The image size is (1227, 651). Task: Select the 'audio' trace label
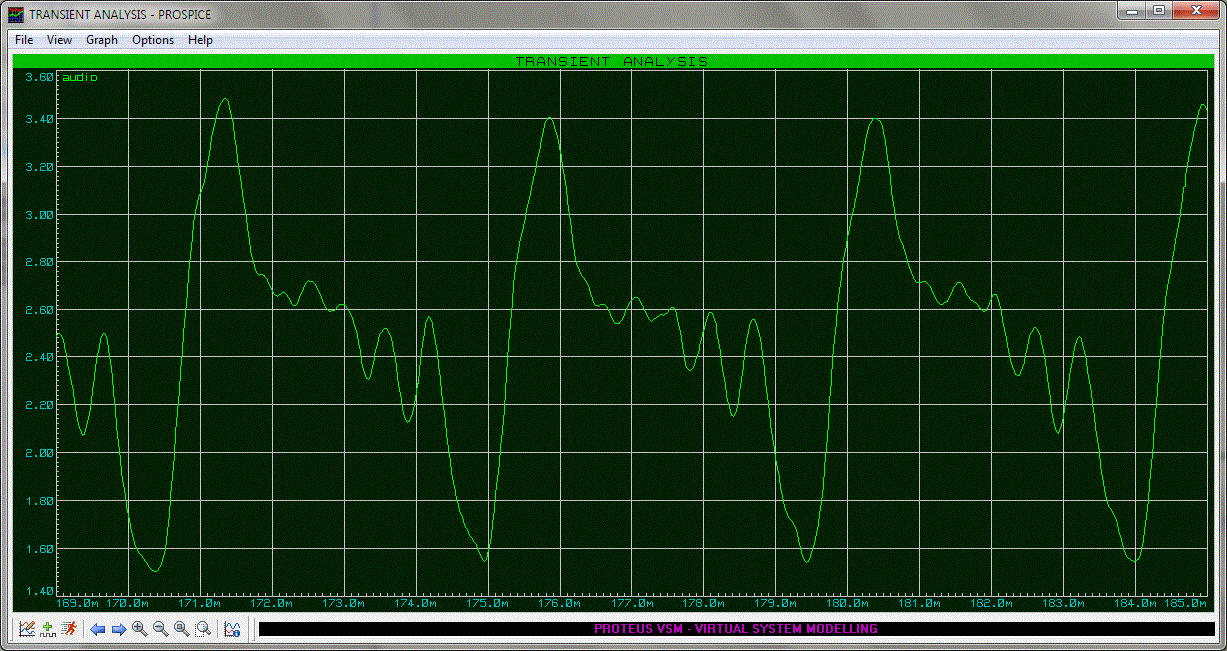tap(80, 77)
